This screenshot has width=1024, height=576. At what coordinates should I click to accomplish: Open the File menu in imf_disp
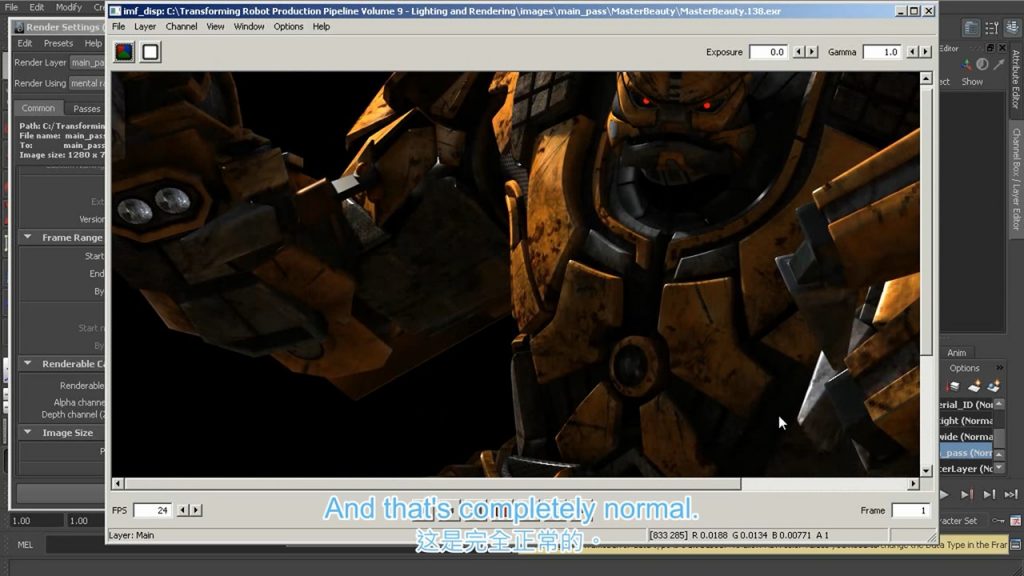(x=118, y=27)
